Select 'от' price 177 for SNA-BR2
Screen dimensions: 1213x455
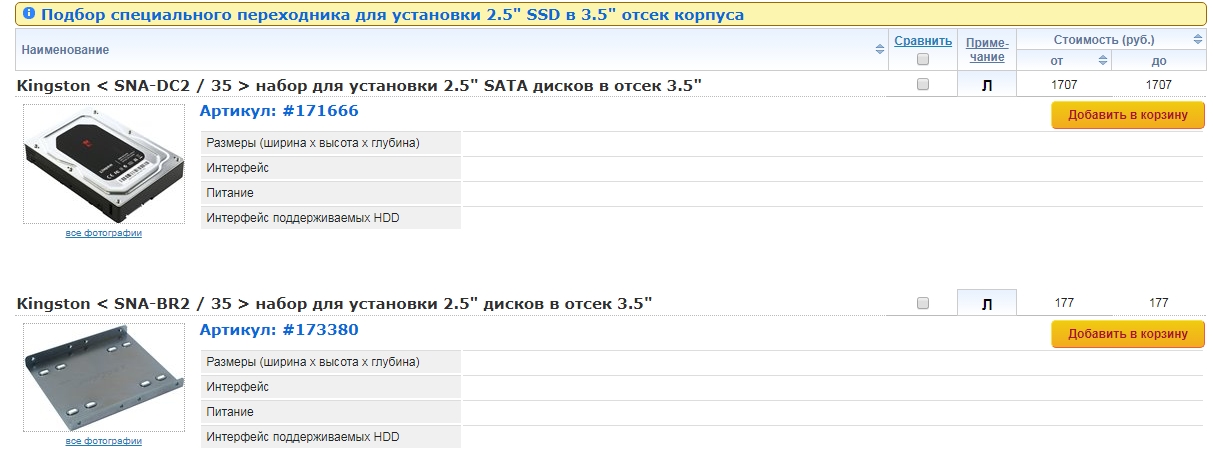(x=1064, y=303)
